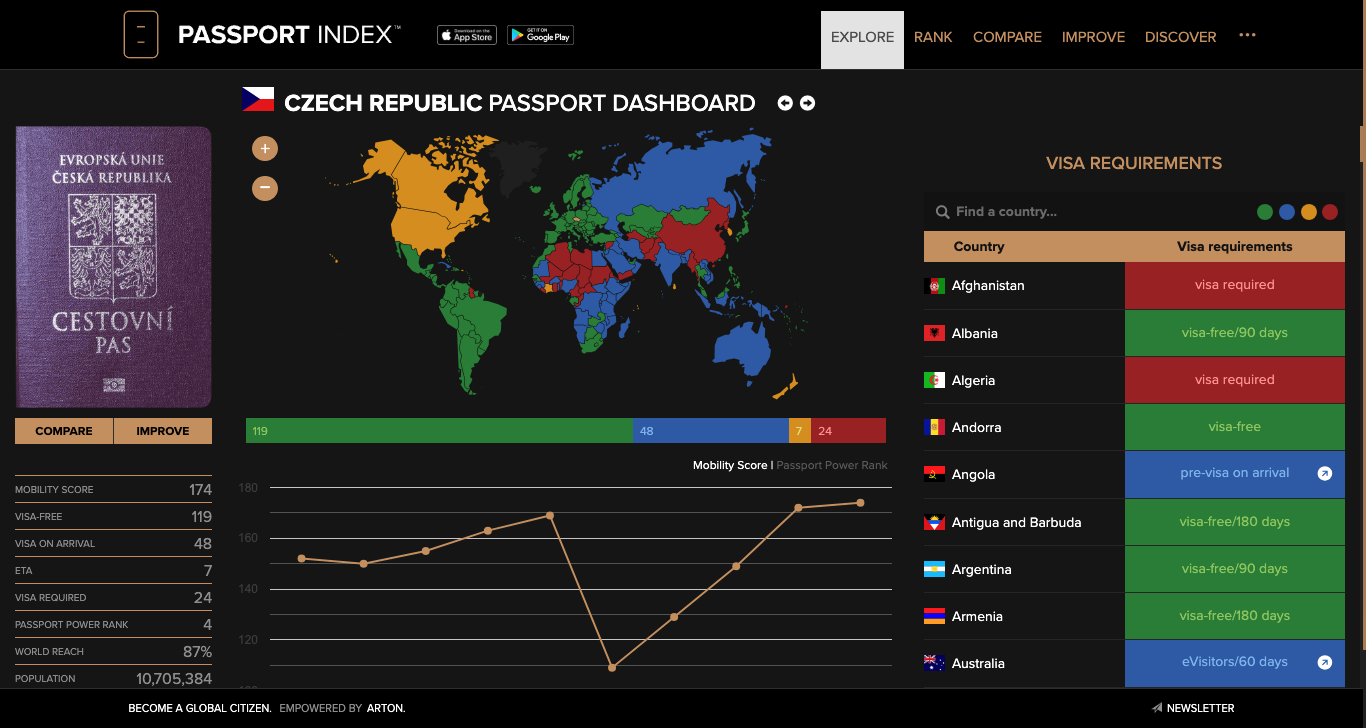1366x728 pixels.
Task: Click the chart's lowest data point
Action: coord(612,667)
